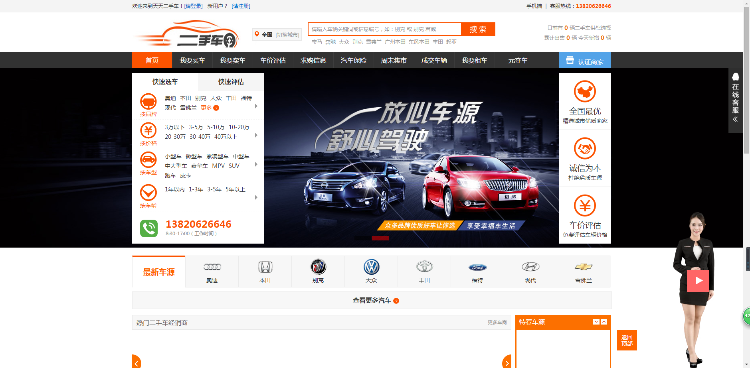This screenshot has height=368, width=750.
Task: Select the Audi brand logo
Action: click(212, 267)
